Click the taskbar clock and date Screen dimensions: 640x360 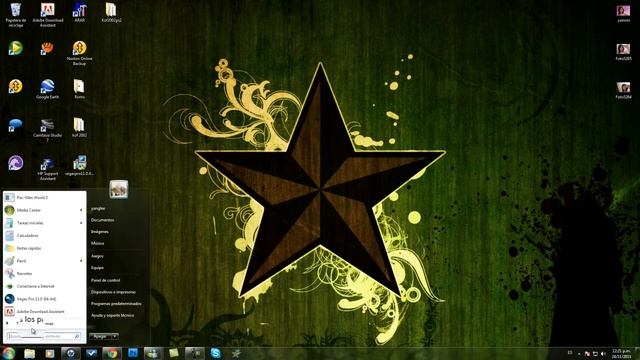point(621,353)
